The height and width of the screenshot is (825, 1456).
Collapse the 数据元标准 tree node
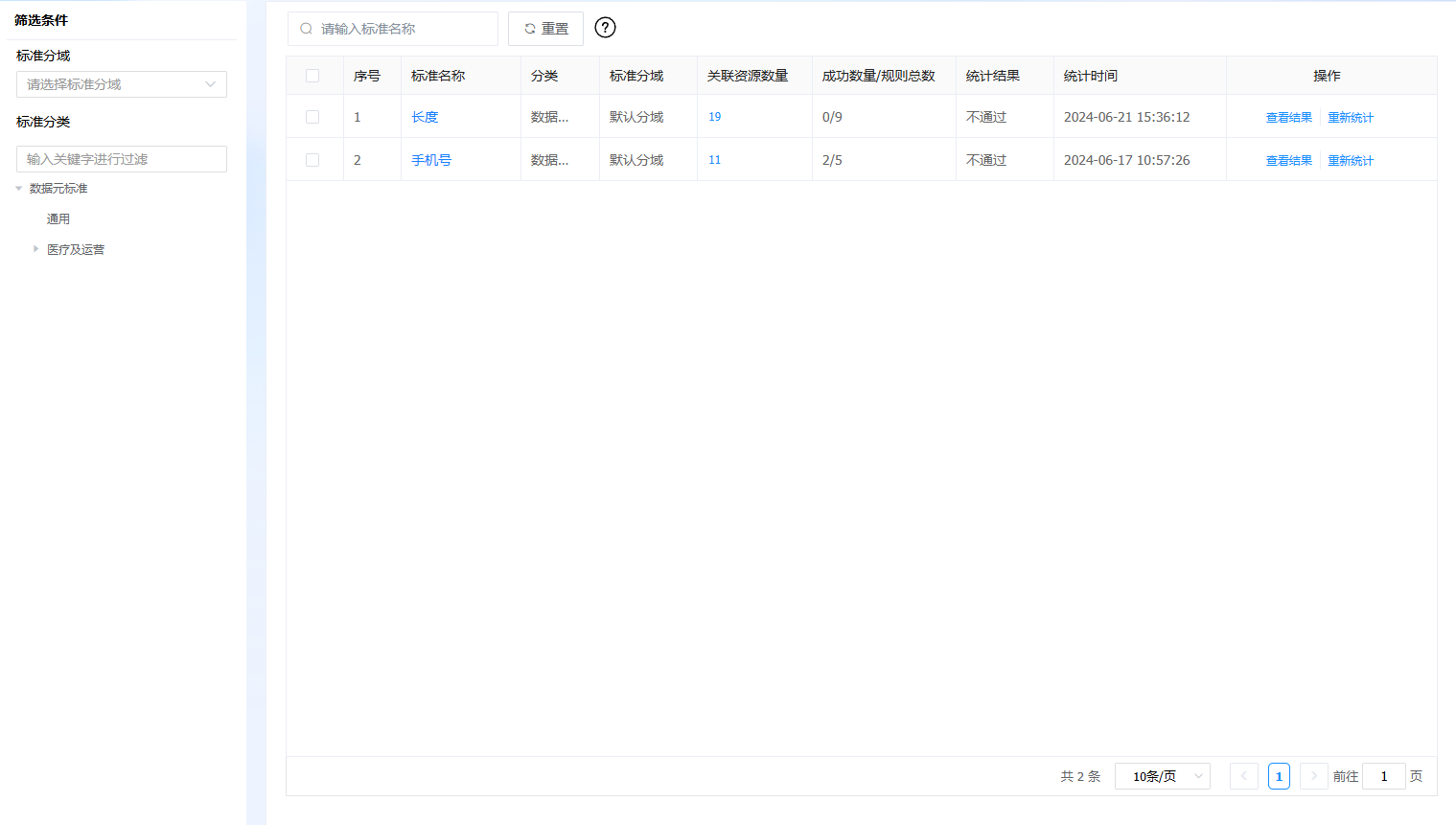coord(19,189)
